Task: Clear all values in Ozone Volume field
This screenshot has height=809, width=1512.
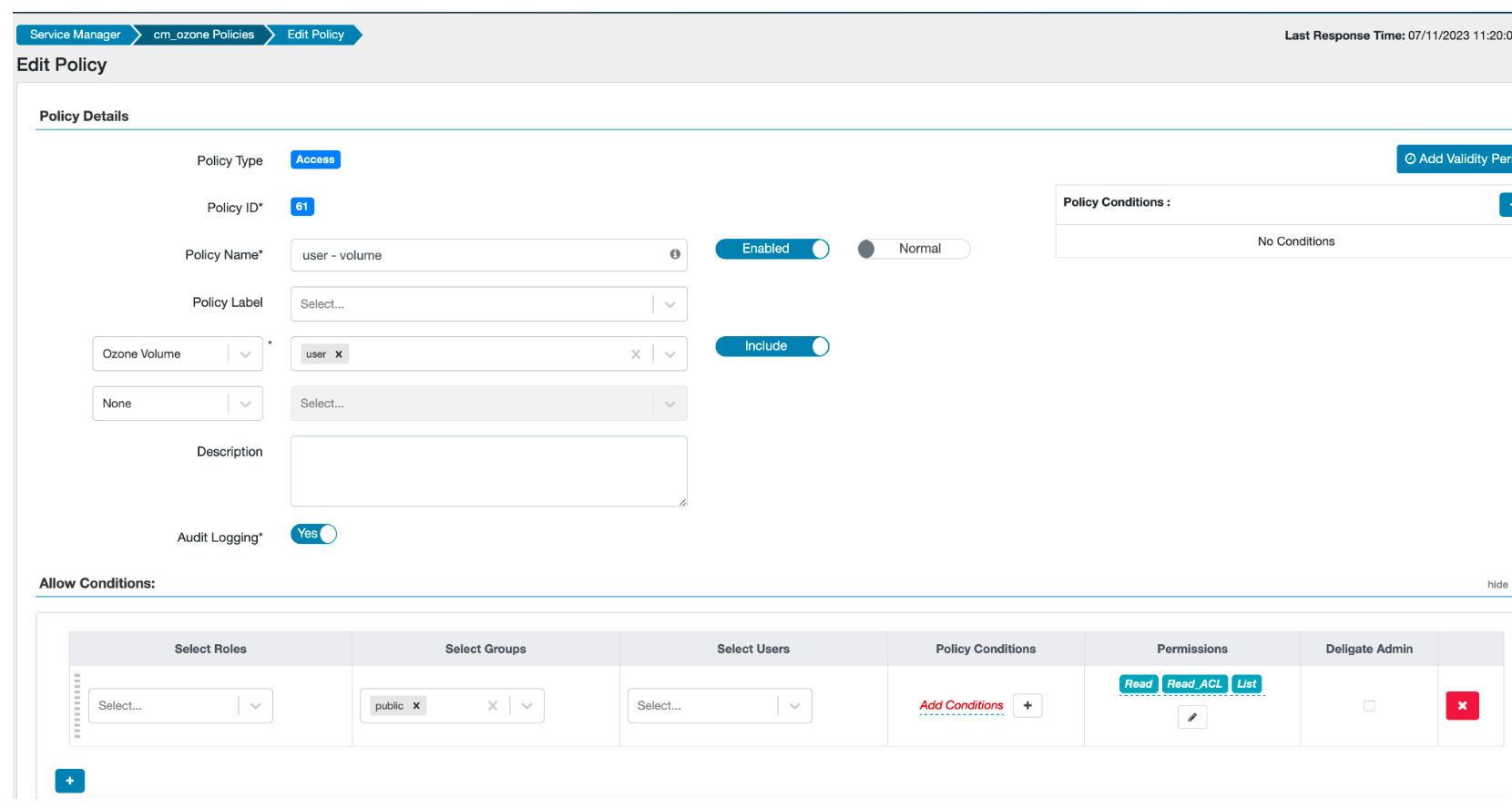Action: [x=636, y=354]
